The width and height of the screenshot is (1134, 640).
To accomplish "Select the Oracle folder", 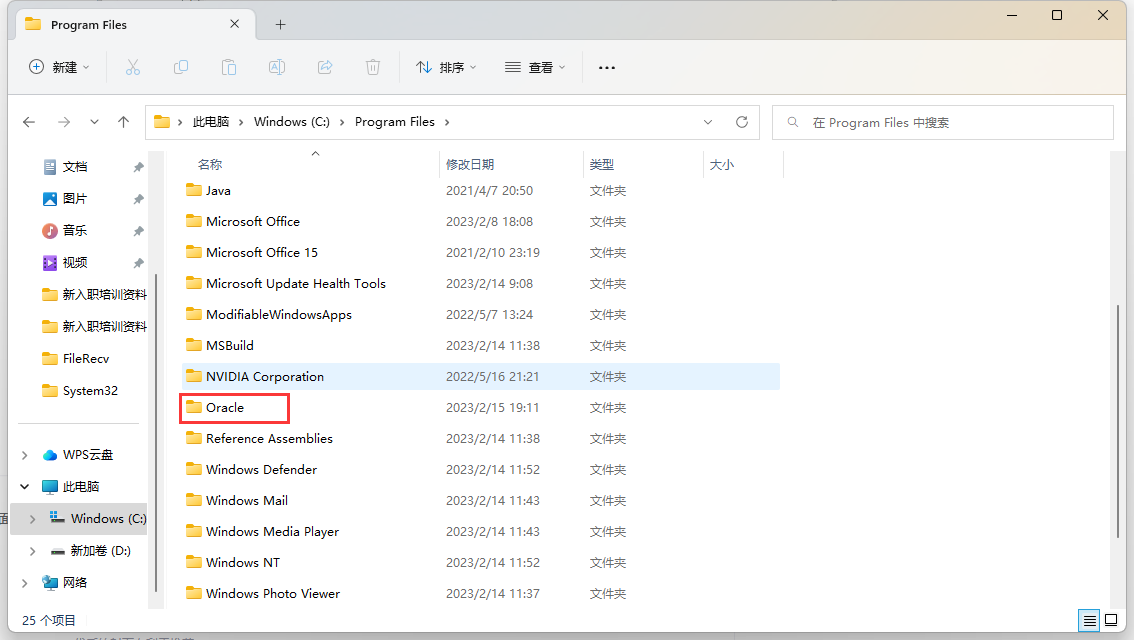I will coord(480,408).
